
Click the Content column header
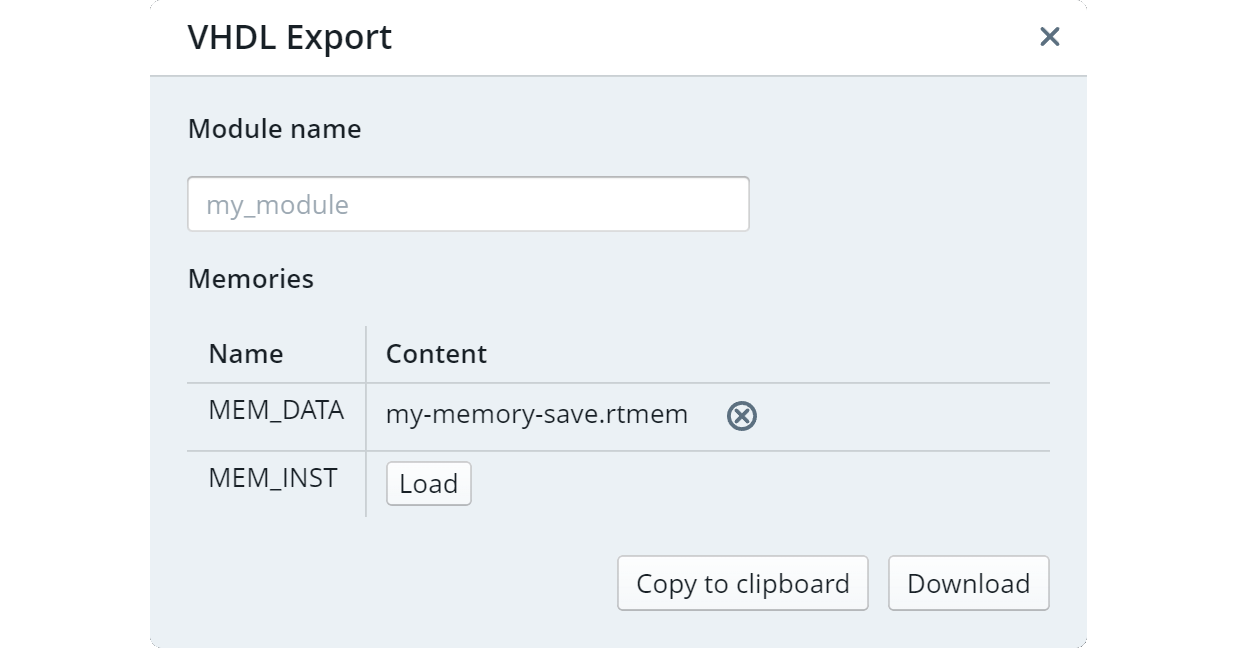coord(436,354)
